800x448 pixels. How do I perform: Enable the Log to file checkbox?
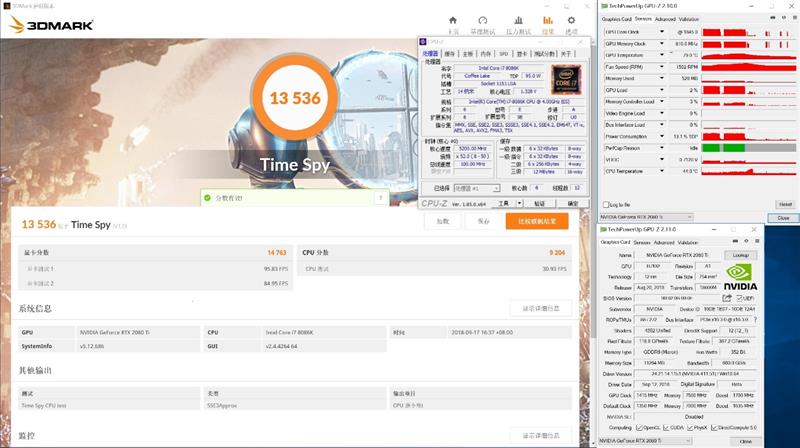pos(606,204)
